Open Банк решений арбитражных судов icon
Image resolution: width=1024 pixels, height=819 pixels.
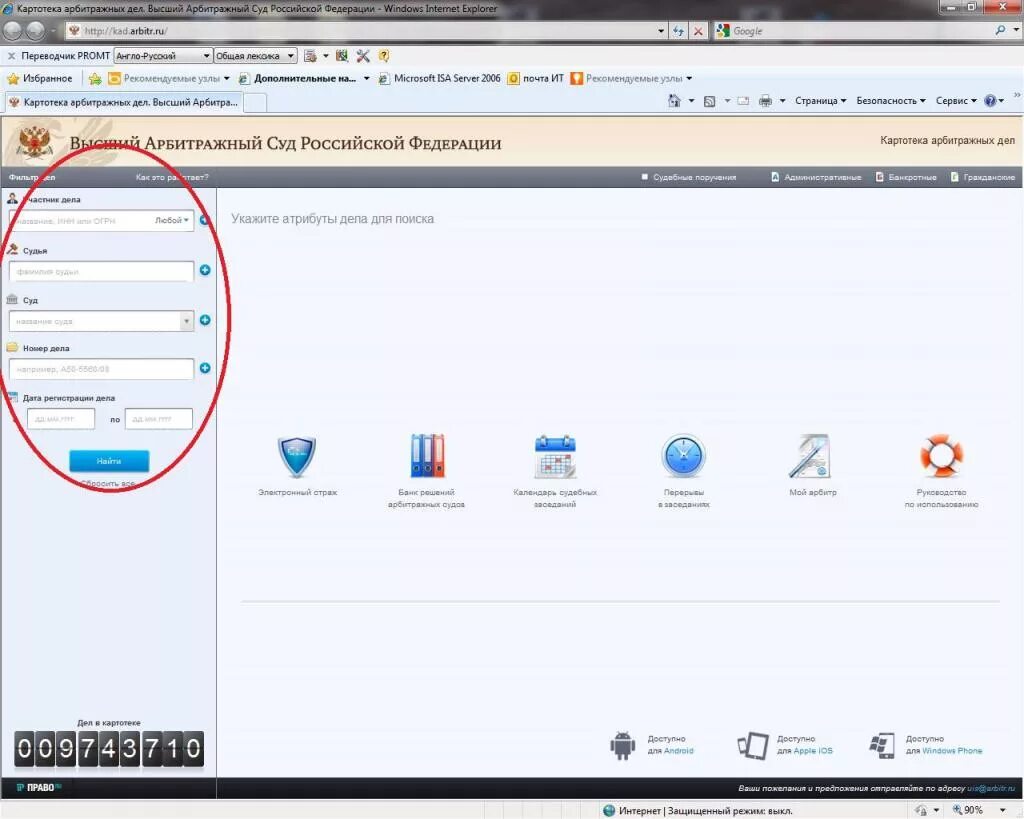point(427,456)
